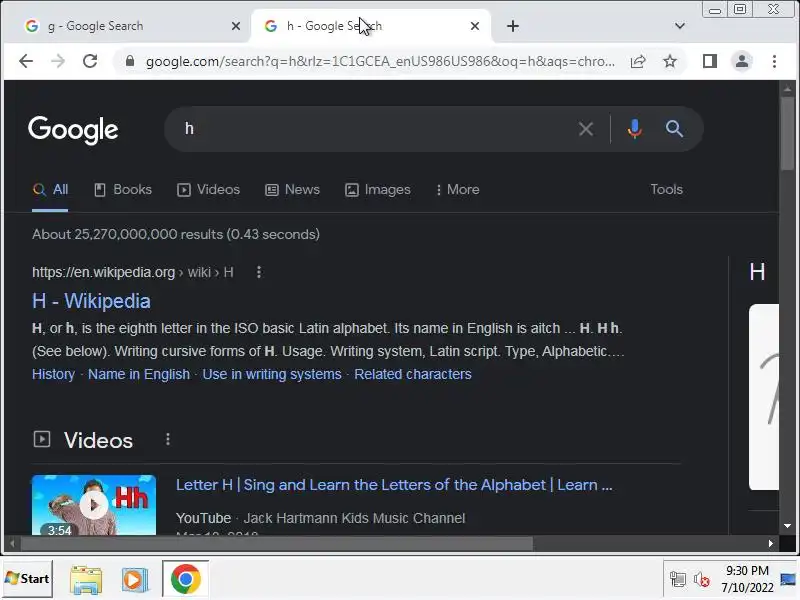Open a new tab with the plus button
The image size is (800, 600).
(x=513, y=26)
